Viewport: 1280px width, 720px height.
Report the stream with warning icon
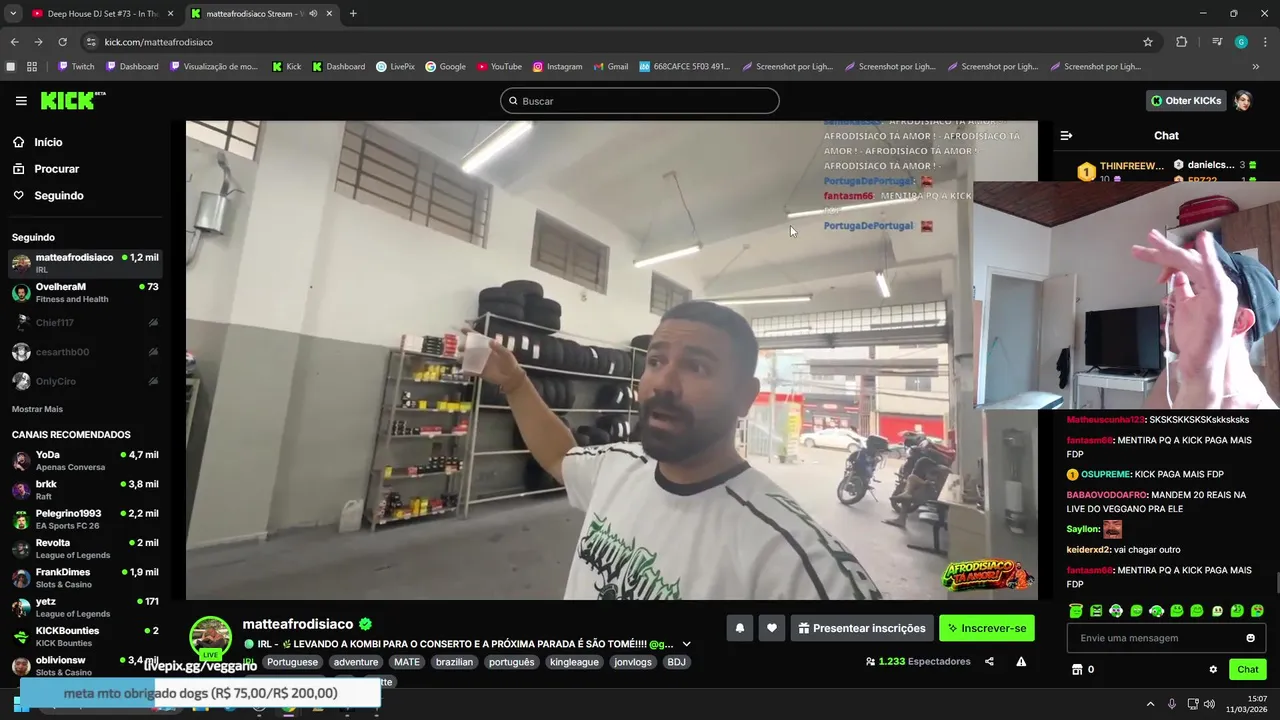tap(1021, 661)
